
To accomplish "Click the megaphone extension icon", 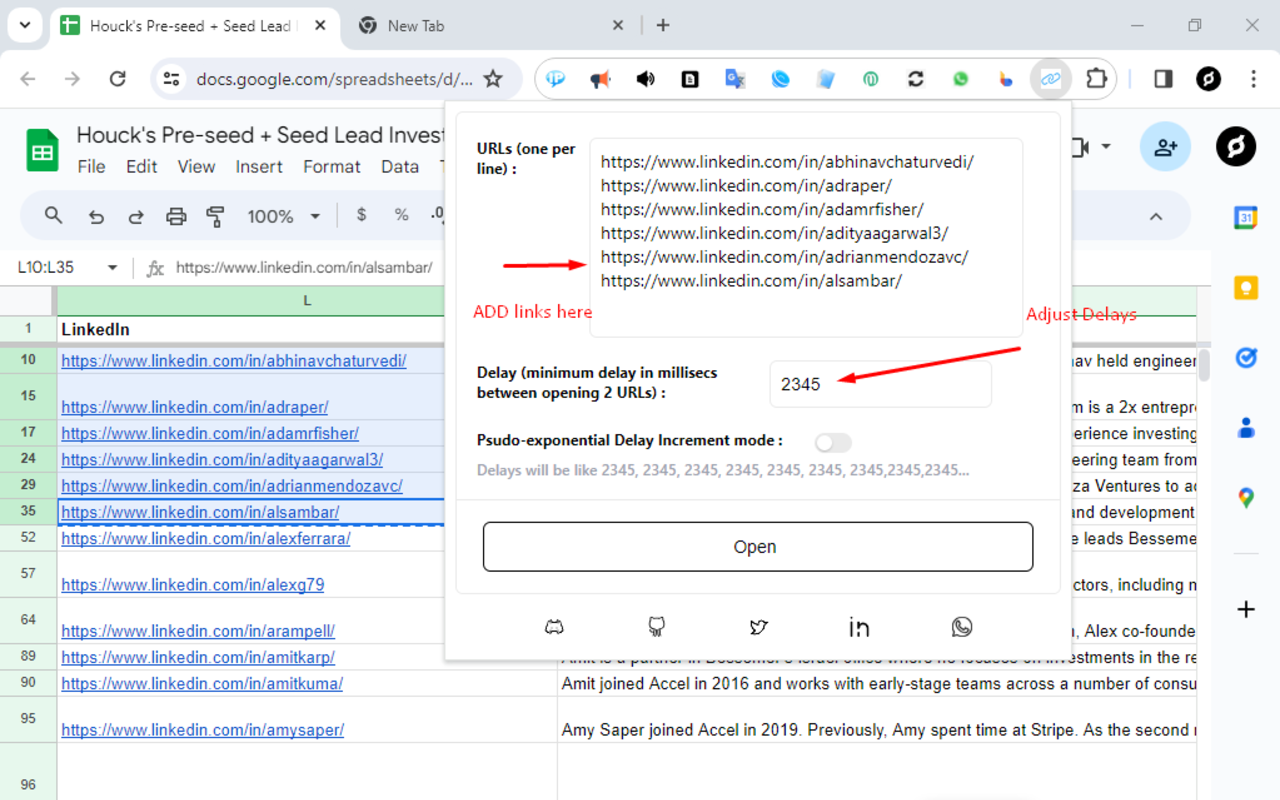I will pos(600,79).
